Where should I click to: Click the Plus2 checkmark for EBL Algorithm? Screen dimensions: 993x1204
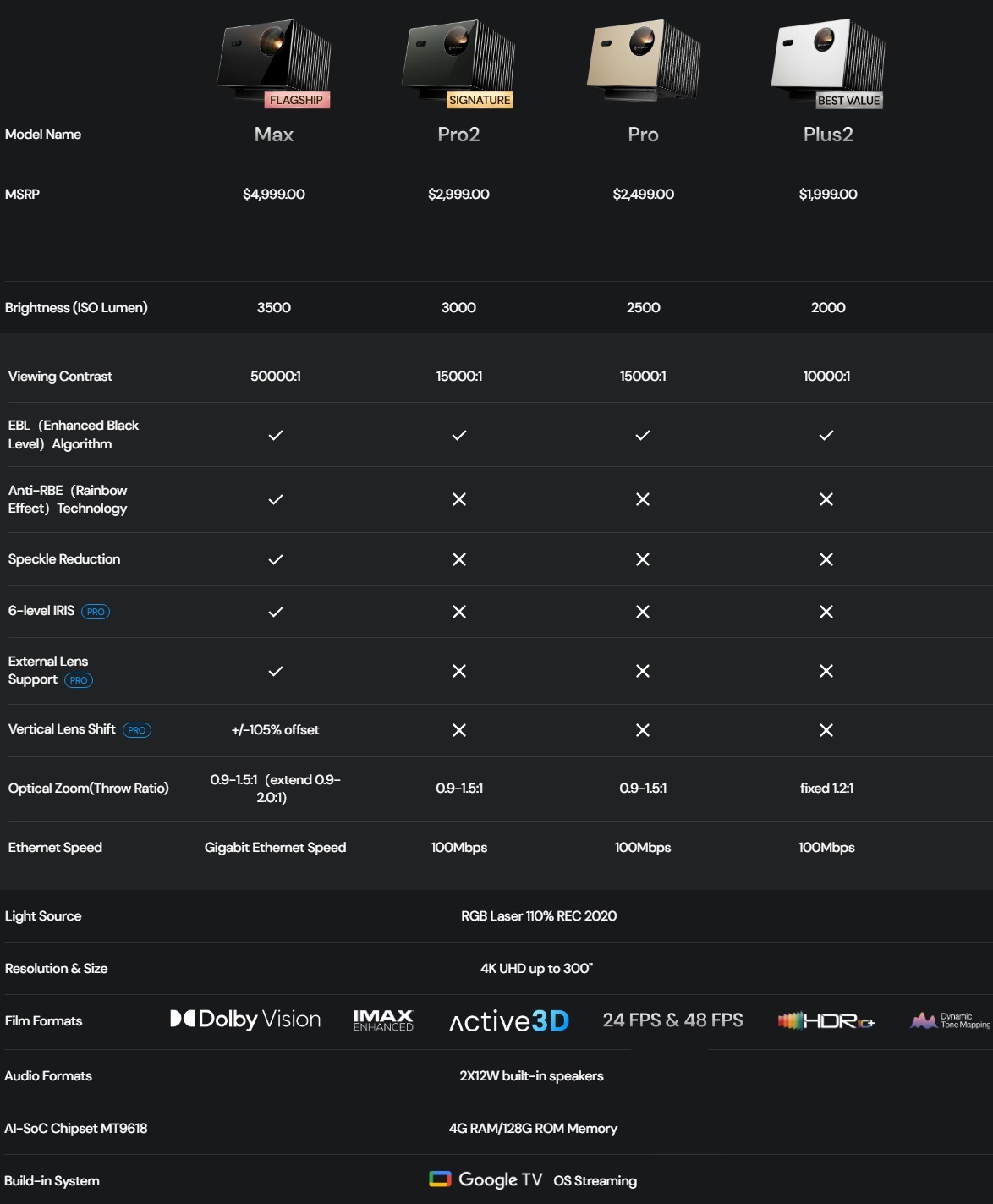826,435
